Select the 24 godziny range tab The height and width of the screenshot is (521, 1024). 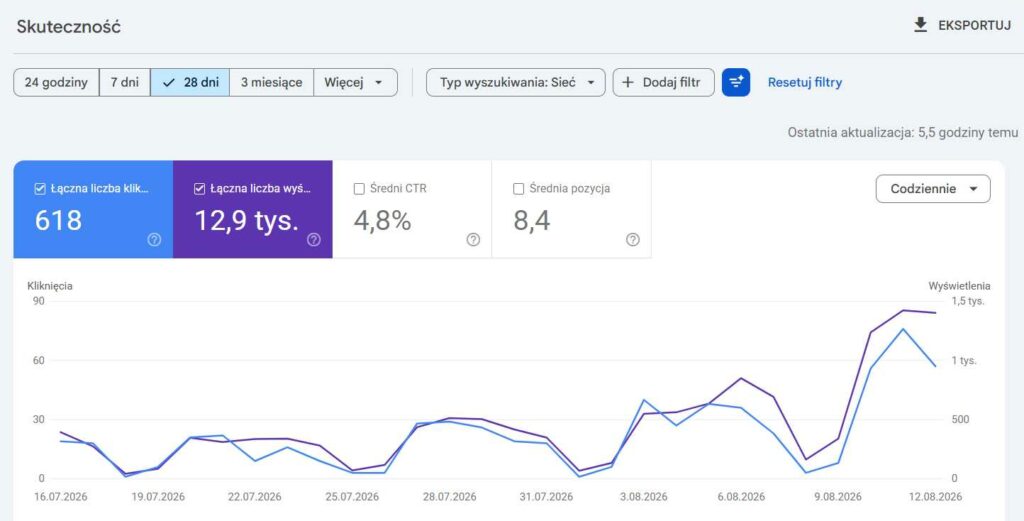point(56,83)
